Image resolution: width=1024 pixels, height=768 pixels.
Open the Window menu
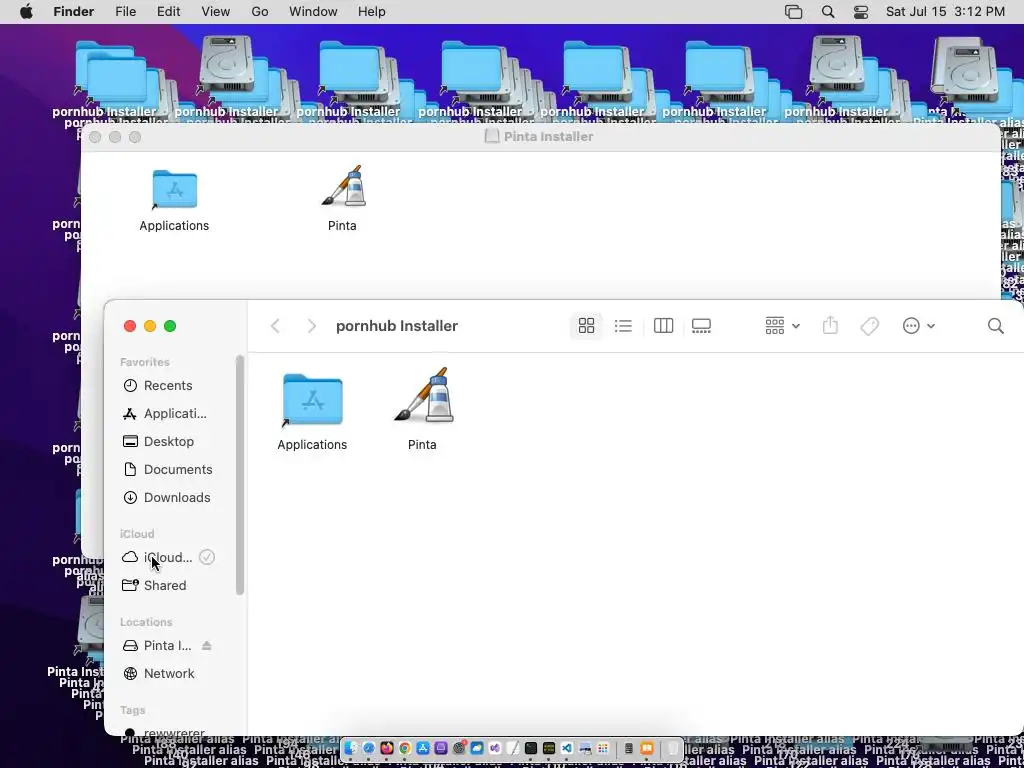[x=313, y=12]
